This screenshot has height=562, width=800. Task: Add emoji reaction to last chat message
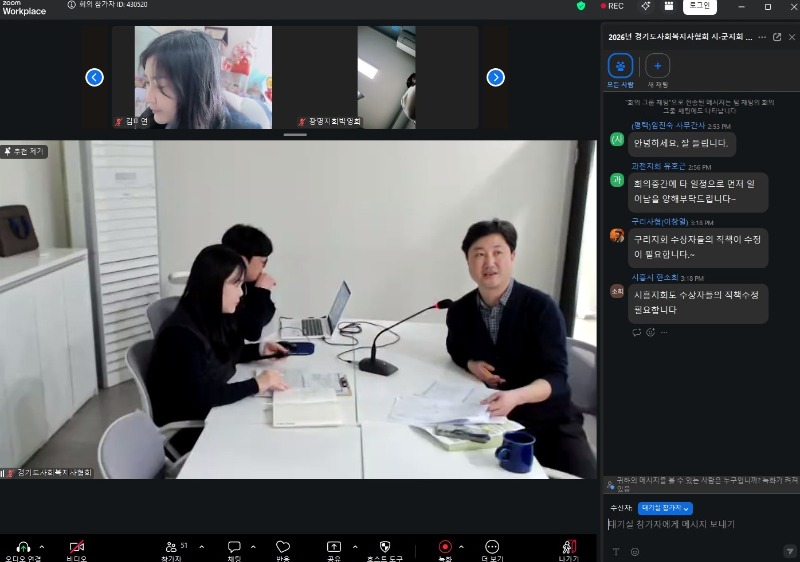pos(650,333)
